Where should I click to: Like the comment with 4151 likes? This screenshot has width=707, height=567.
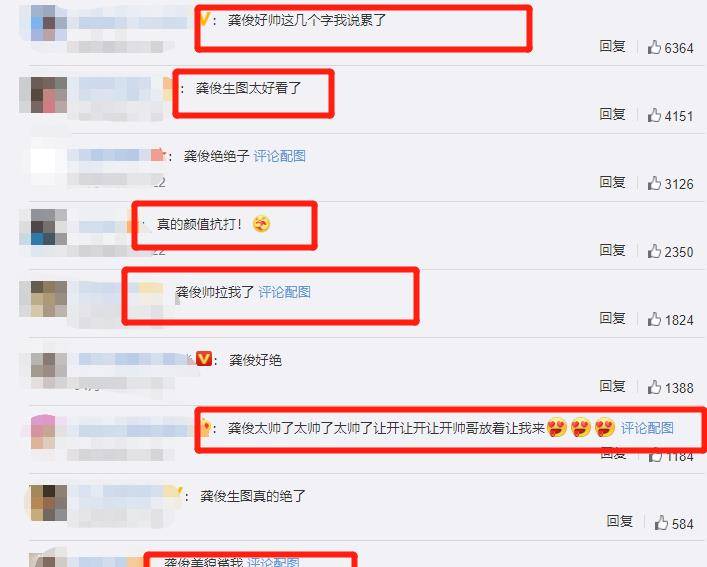pos(654,115)
